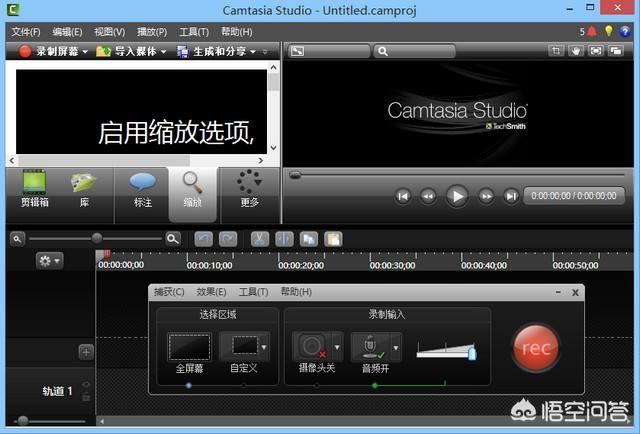Click the add track plus button
This screenshot has width=640, height=434.
click(x=86, y=352)
